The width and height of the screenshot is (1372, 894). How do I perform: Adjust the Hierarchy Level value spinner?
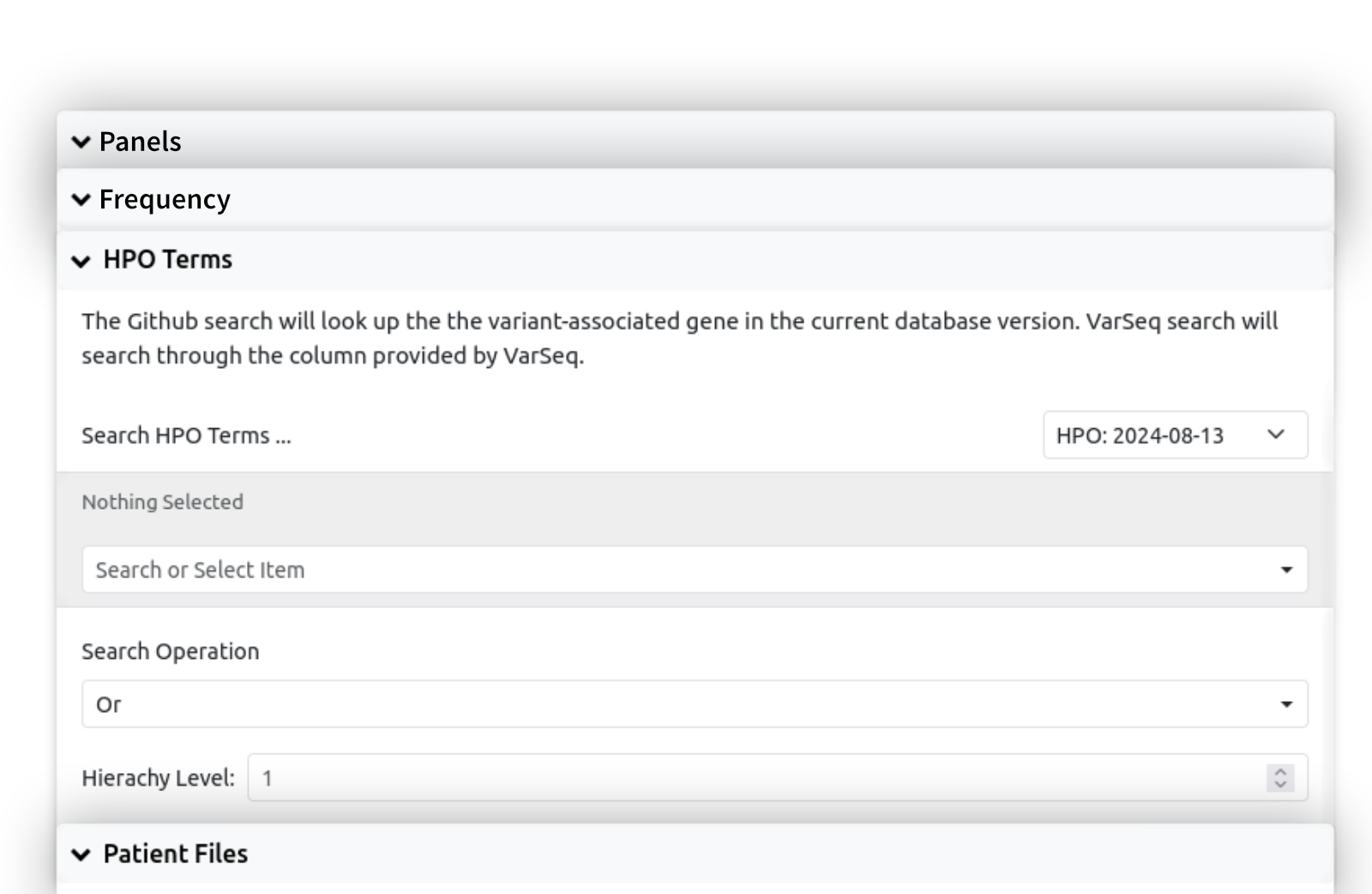click(1279, 777)
